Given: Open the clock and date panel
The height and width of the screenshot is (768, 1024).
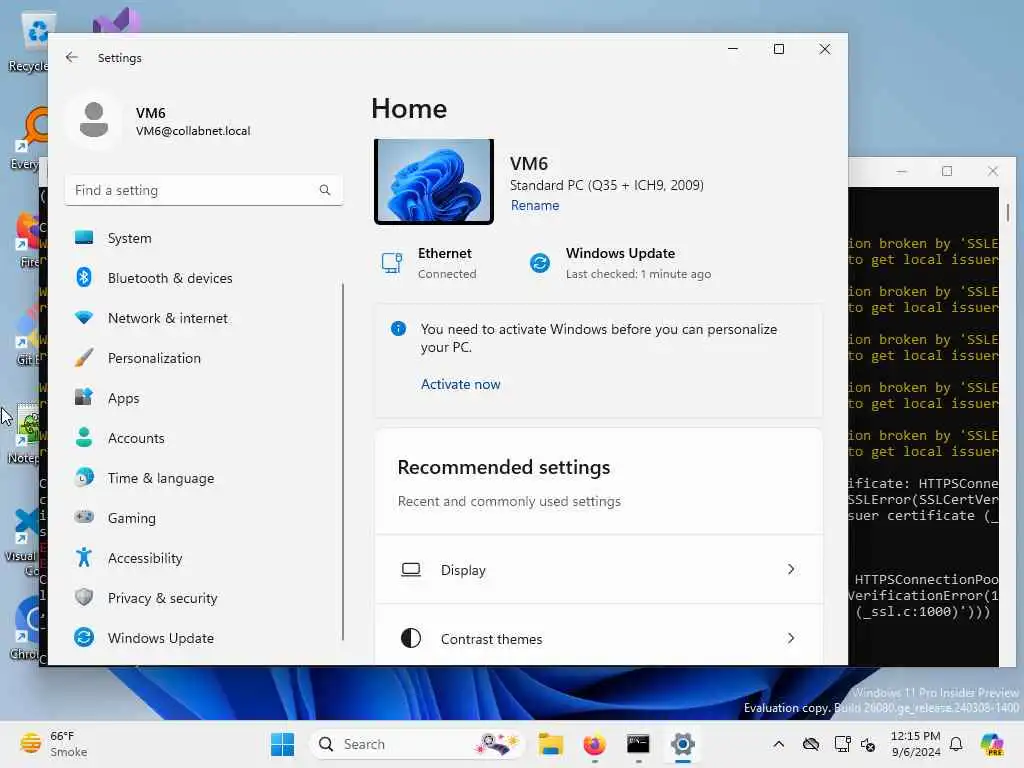Looking at the screenshot, I should click(916, 744).
